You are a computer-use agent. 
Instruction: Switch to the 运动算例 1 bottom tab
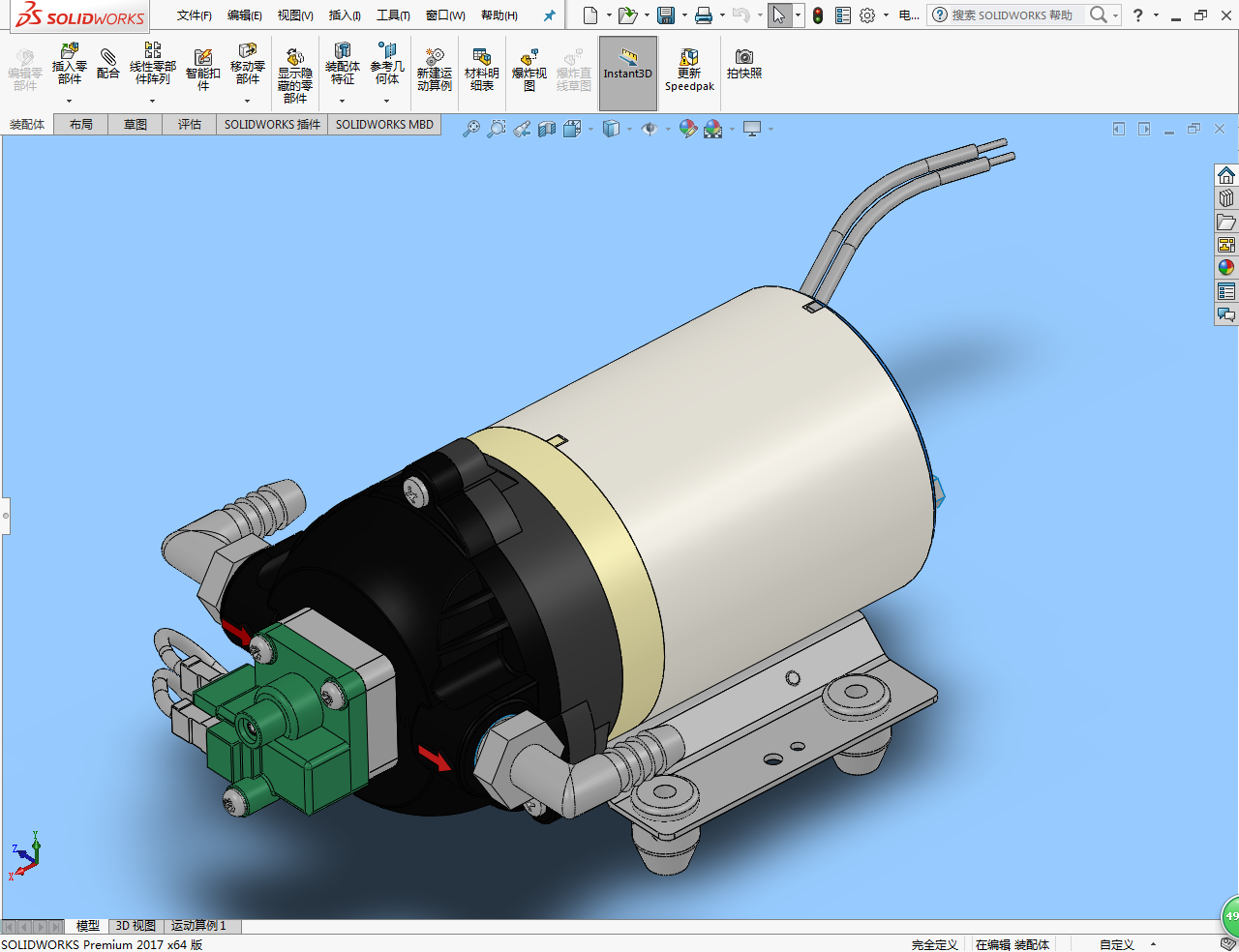[198, 926]
